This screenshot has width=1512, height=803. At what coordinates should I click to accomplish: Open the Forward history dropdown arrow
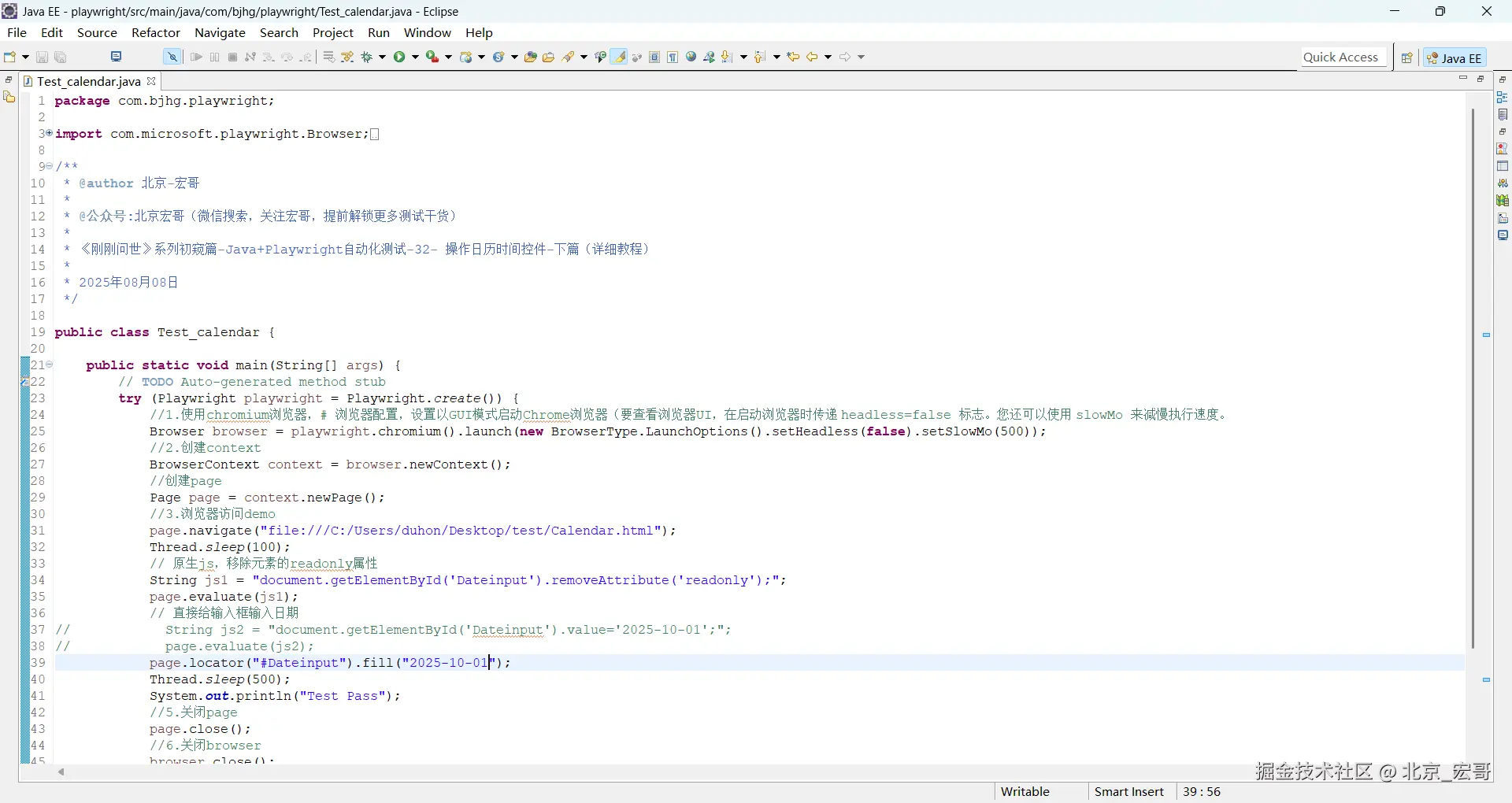pos(861,57)
